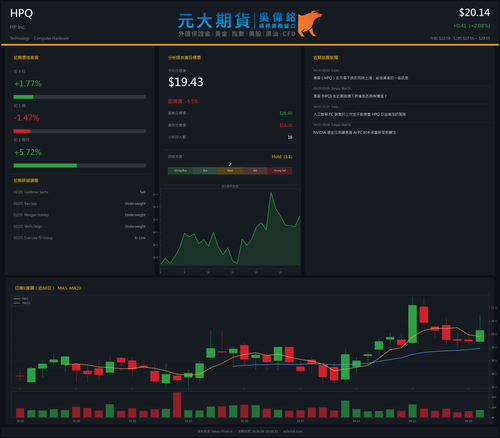The height and width of the screenshot is (438, 500).
Task: Click the tallest red volume bar
Action: pyautogui.click(x=177, y=405)
